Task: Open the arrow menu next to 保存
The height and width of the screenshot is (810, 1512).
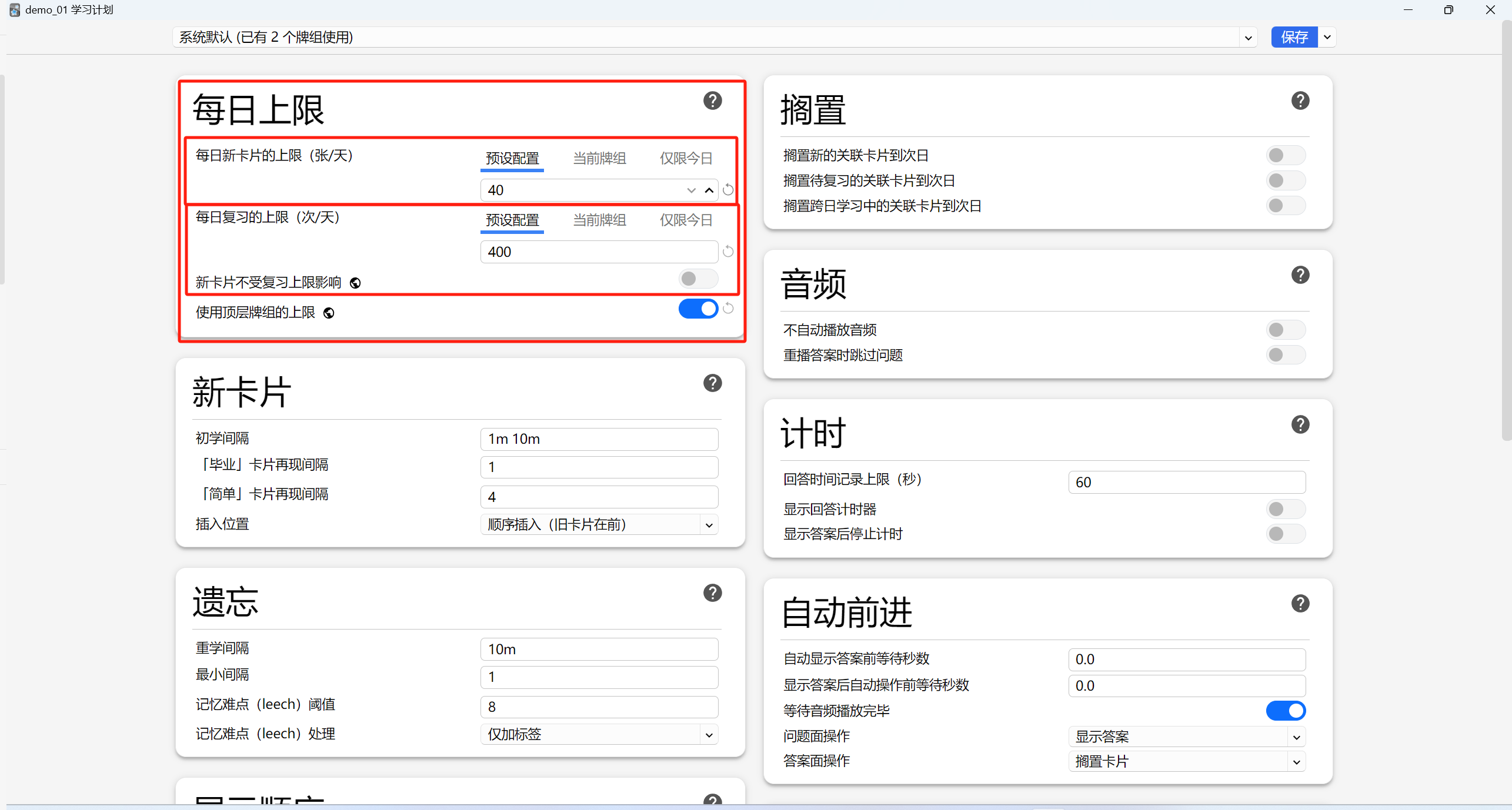Action: tap(1327, 37)
